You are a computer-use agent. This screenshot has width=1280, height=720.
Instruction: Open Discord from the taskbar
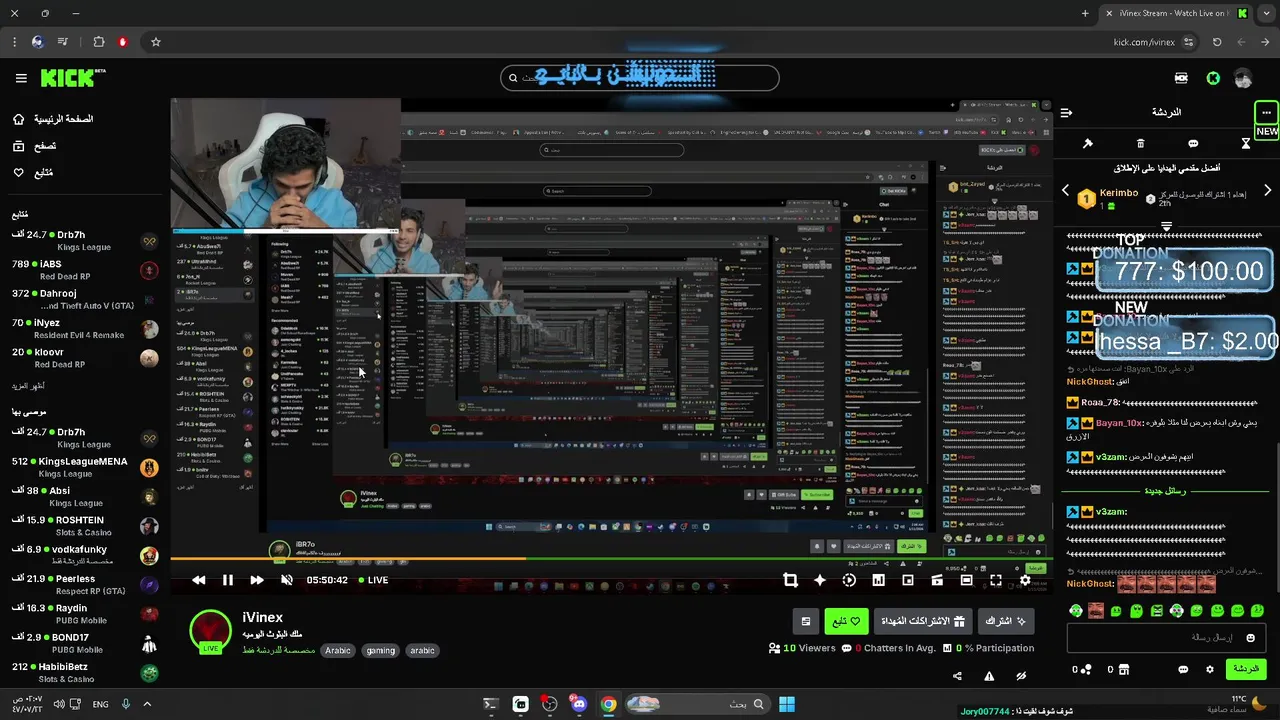click(x=579, y=704)
